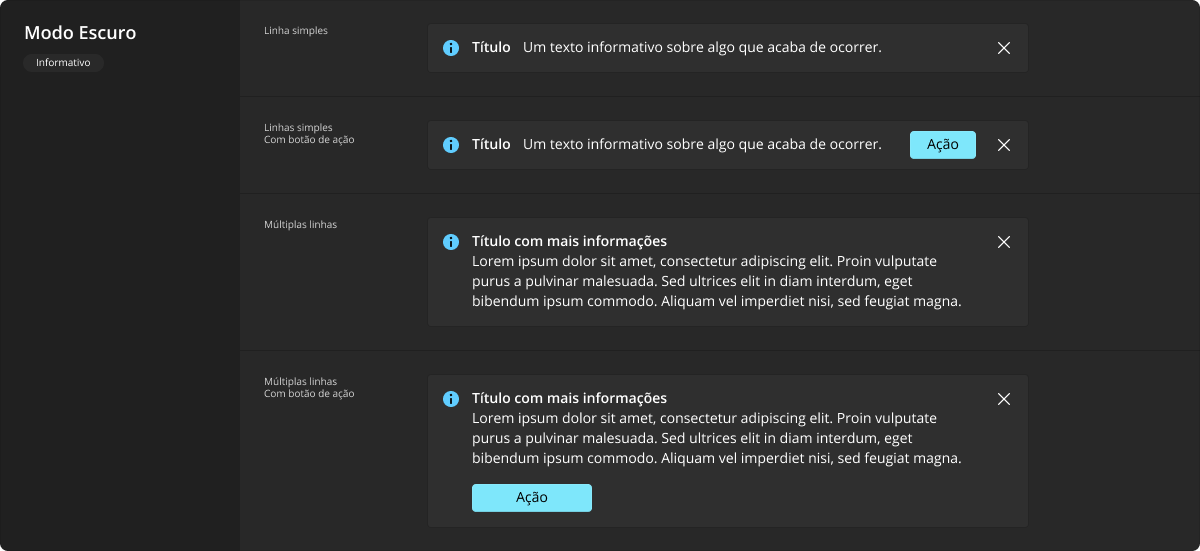Click the Título text in the alert with small Ação
The width and height of the screenshot is (1200, 551).
pos(491,145)
